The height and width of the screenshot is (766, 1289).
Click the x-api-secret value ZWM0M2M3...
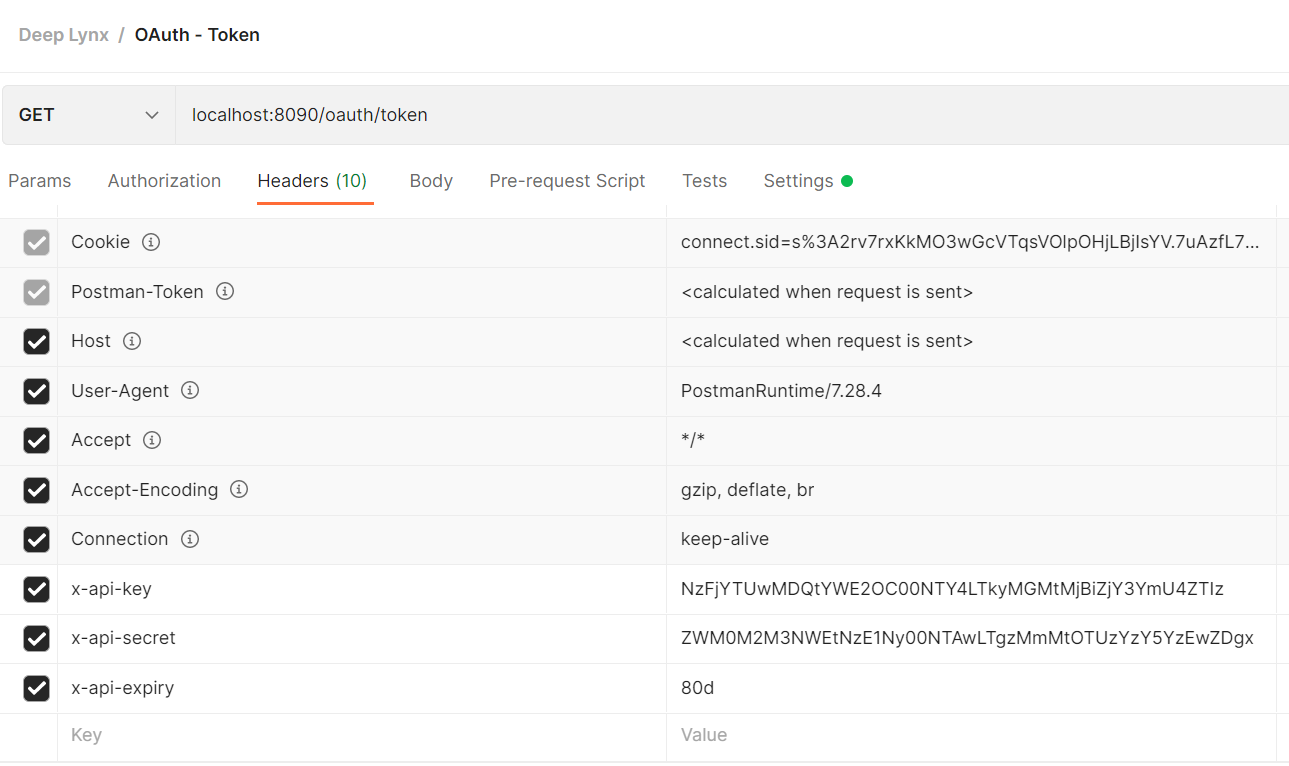click(x=967, y=638)
